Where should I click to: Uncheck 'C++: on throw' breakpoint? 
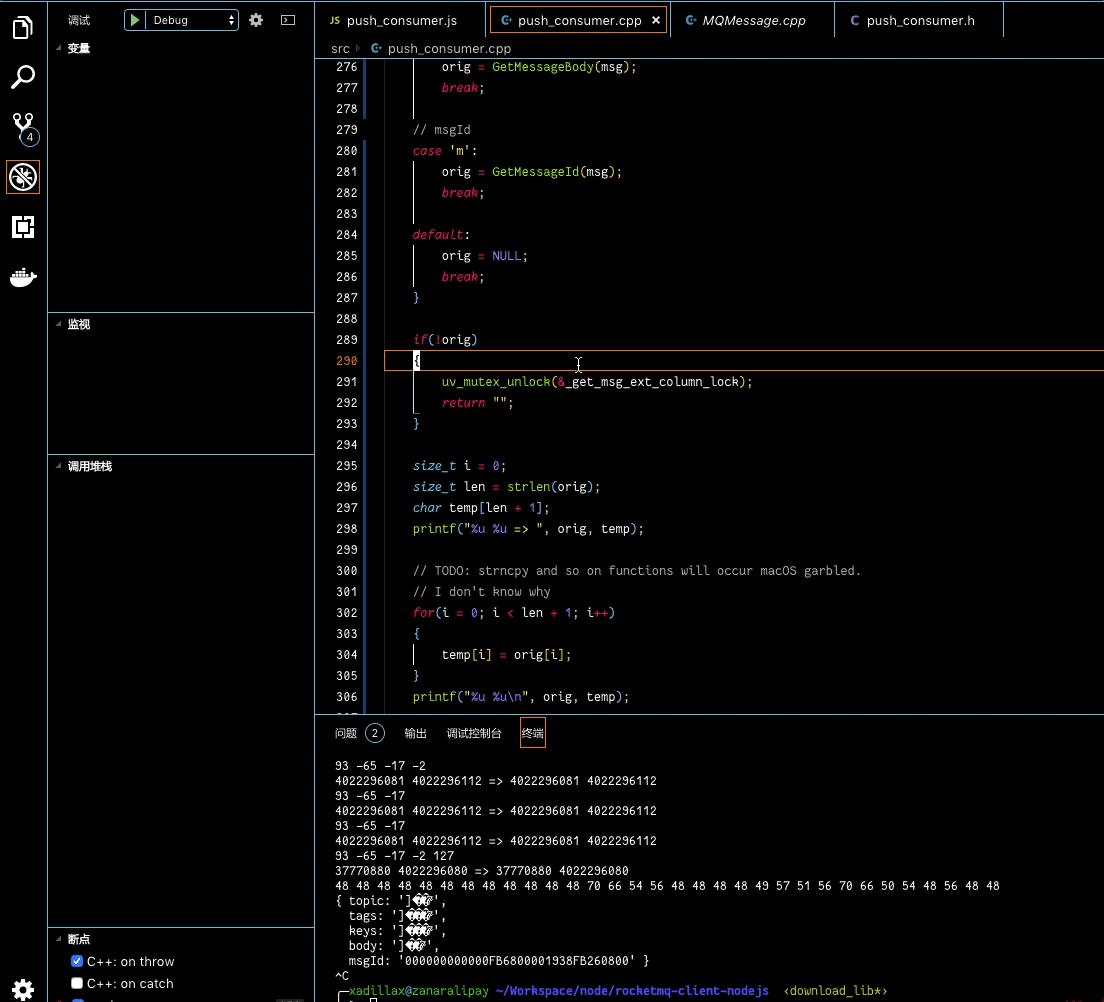(77, 961)
